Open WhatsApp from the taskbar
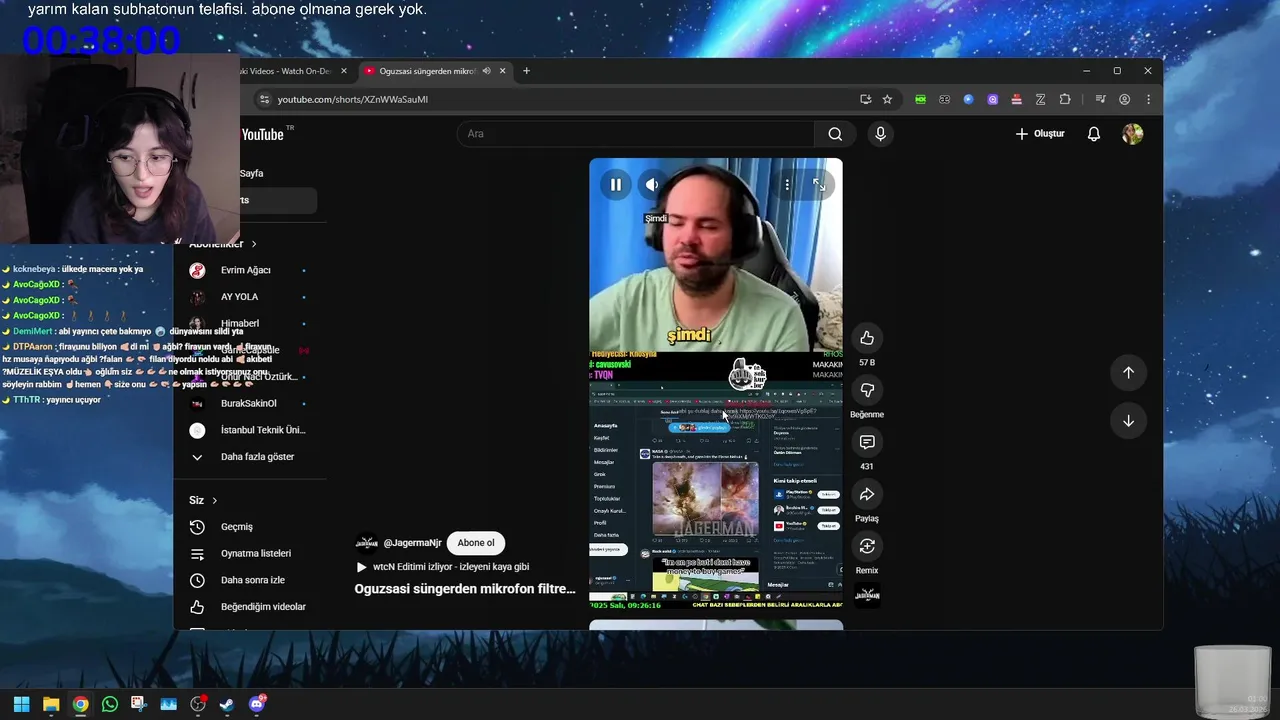The height and width of the screenshot is (720, 1280). pyautogui.click(x=110, y=704)
